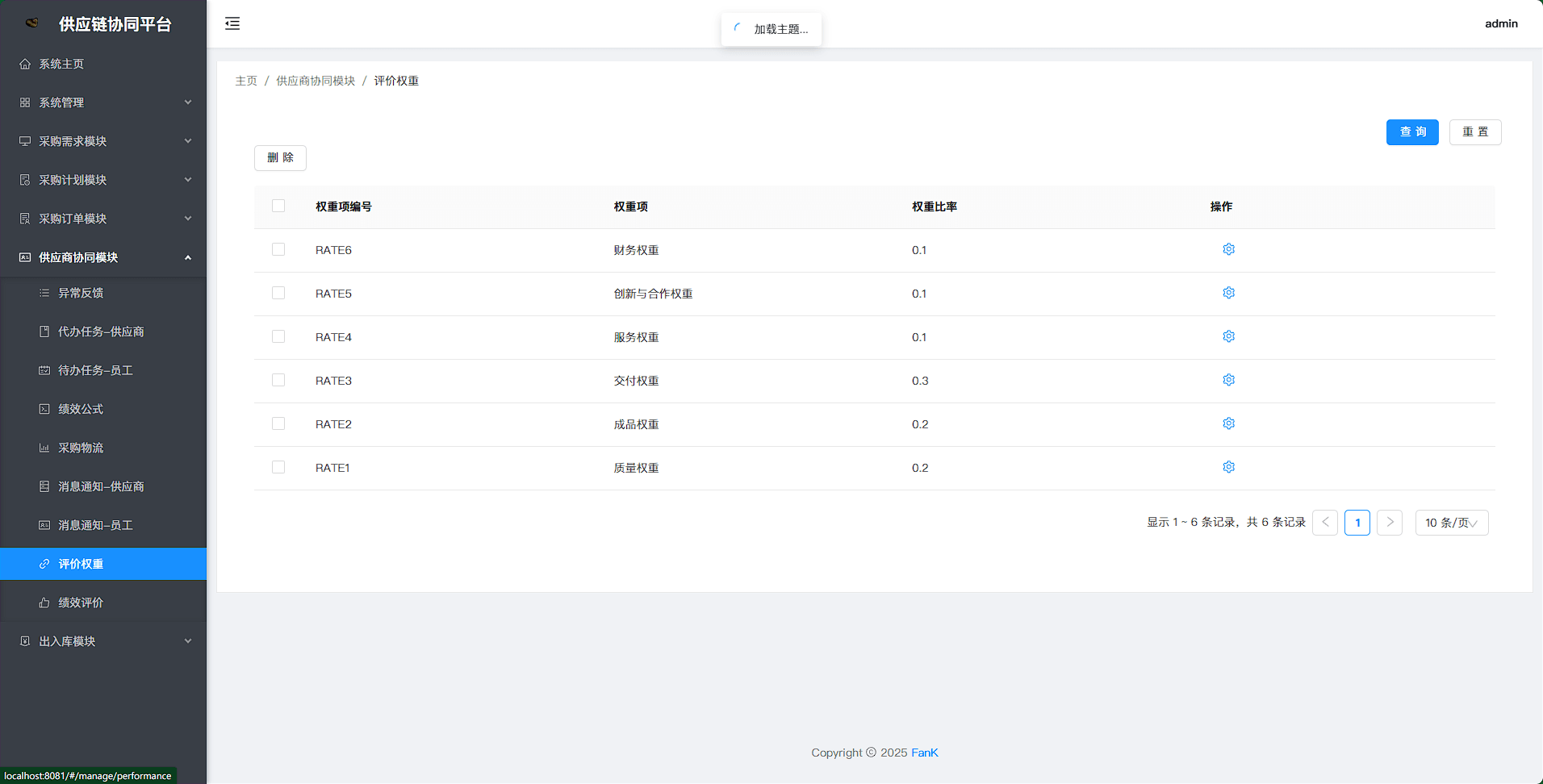
Task: Select the RATE3 row checkbox
Action: 278,380
